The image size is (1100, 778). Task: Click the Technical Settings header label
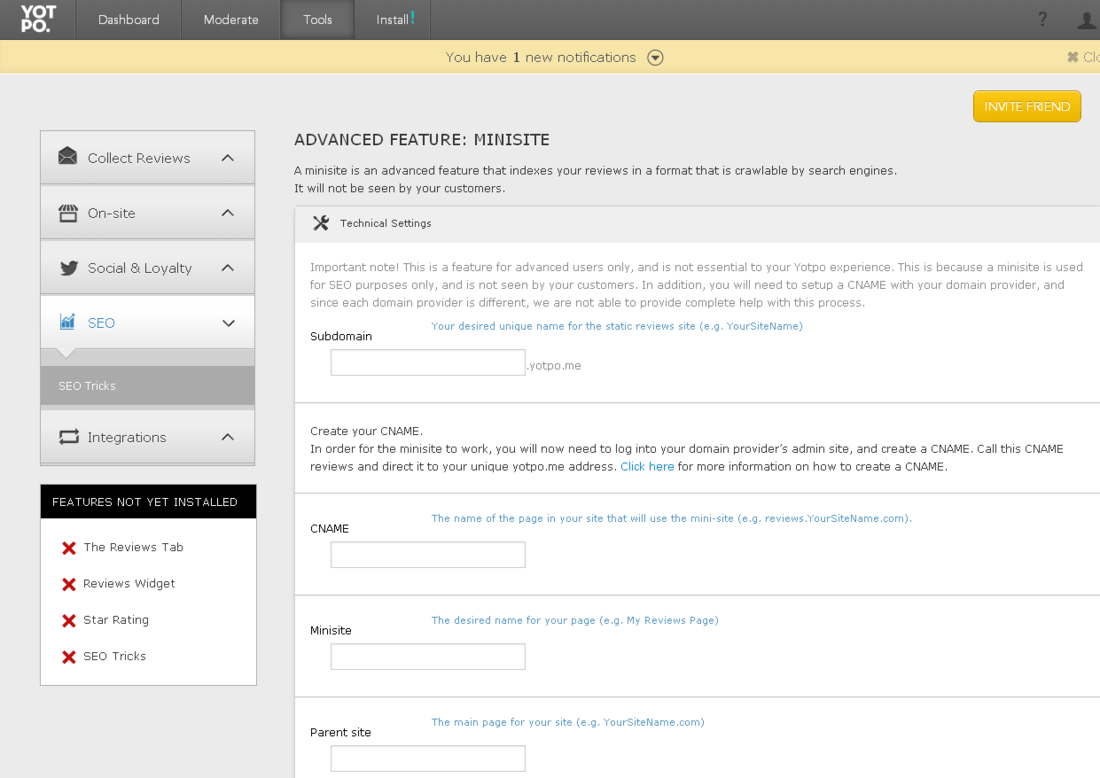coord(386,223)
